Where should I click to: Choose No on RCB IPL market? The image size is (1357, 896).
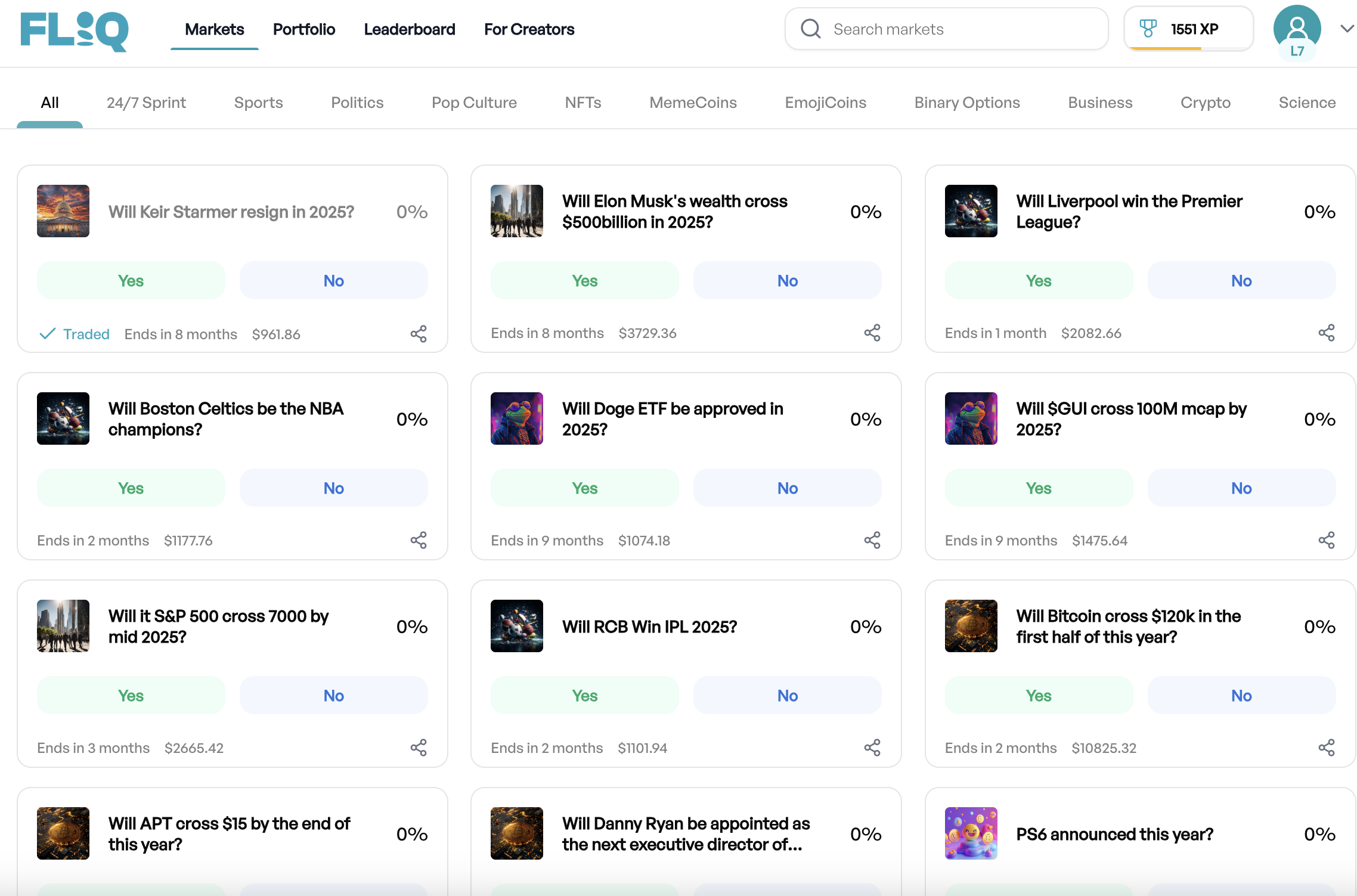[x=787, y=696]
